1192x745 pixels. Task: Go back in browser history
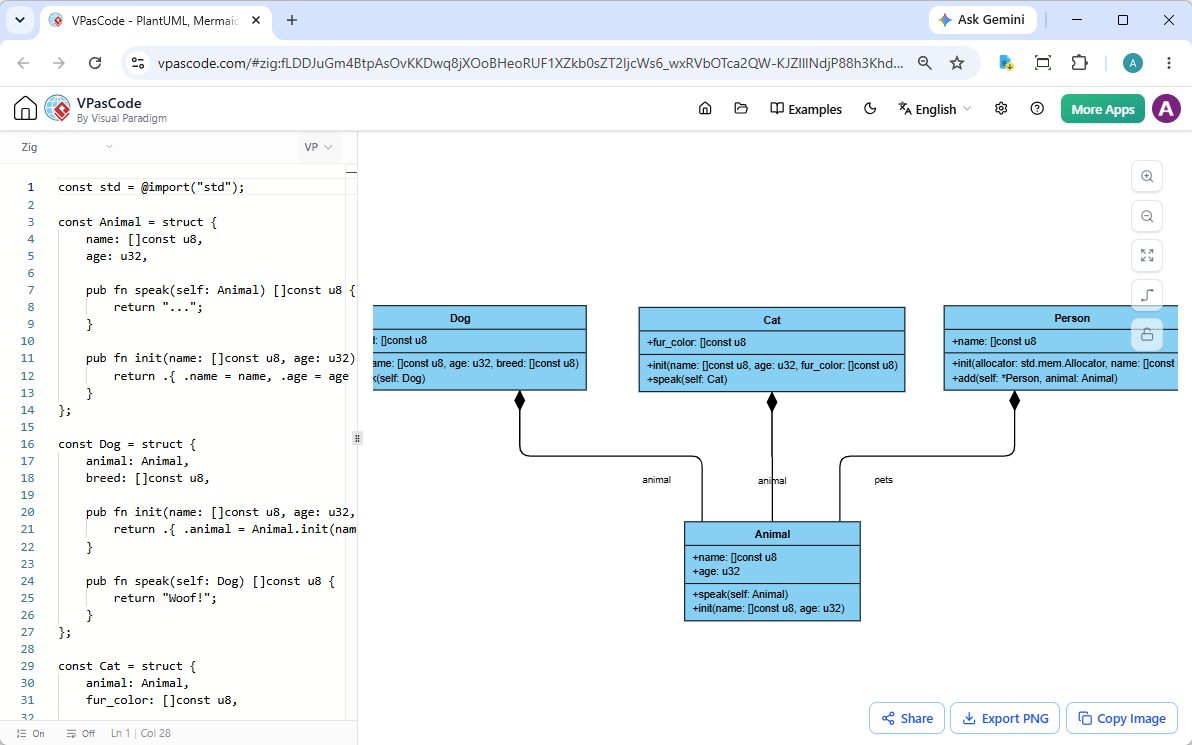tap(24, 63)
